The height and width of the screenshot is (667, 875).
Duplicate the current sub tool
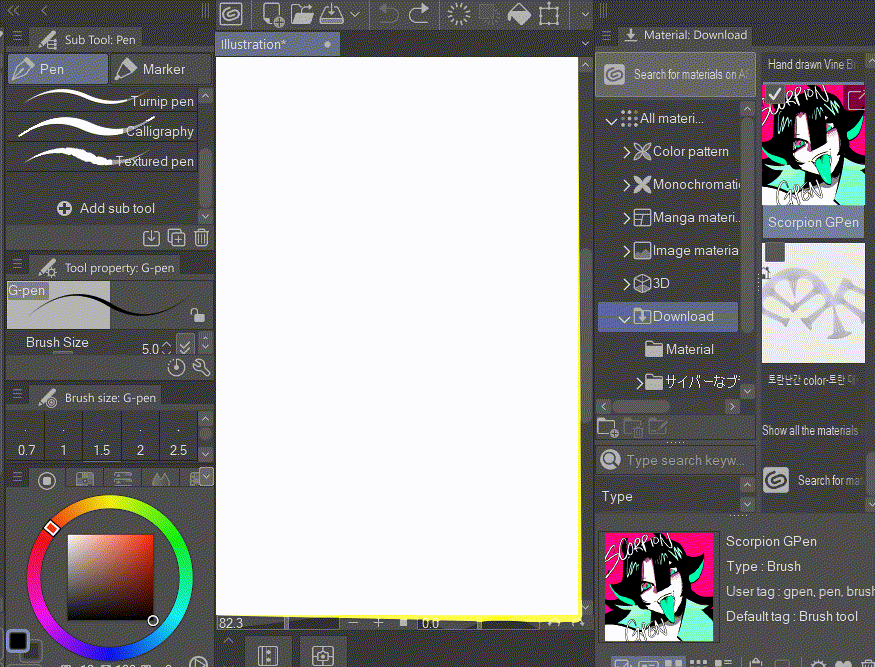tap(176, 237)
